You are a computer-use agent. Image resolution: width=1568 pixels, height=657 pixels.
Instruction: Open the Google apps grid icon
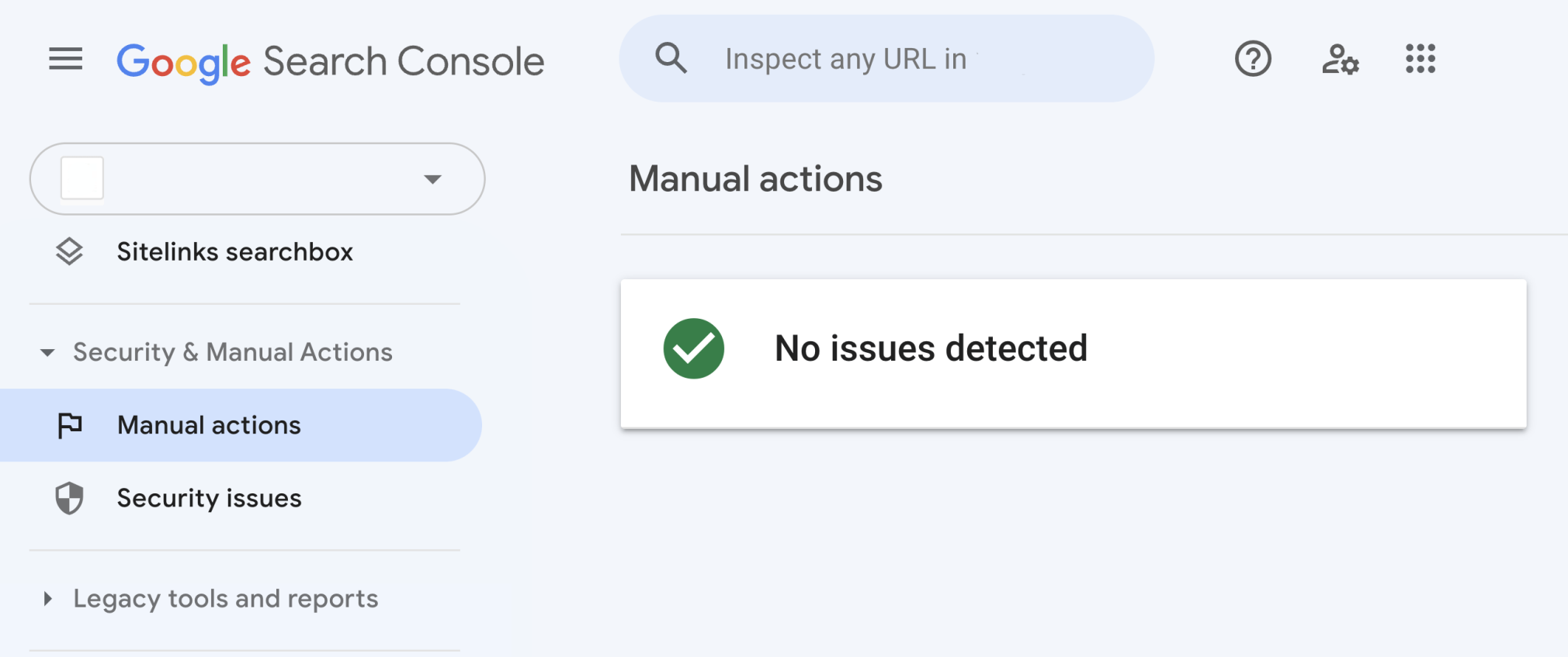(x=1420, y=59)
